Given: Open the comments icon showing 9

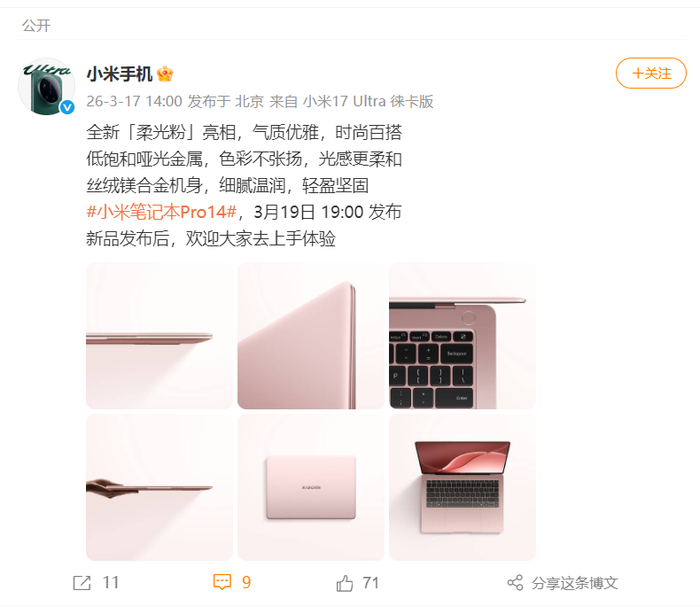Looking at the screenshot, I should tap(222, 582).
